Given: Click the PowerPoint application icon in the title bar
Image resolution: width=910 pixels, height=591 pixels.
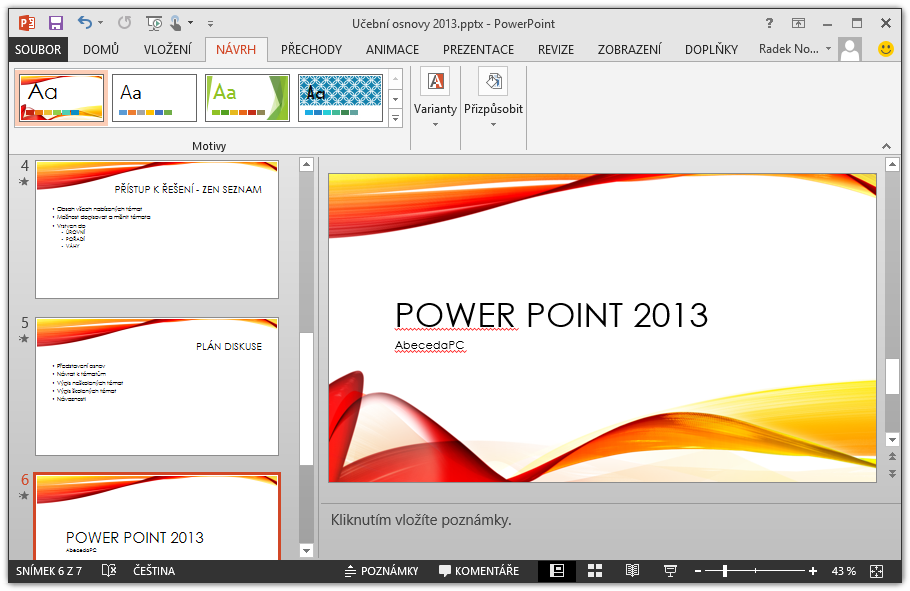Looking at the screenshot, I should [x=27, y=23].
